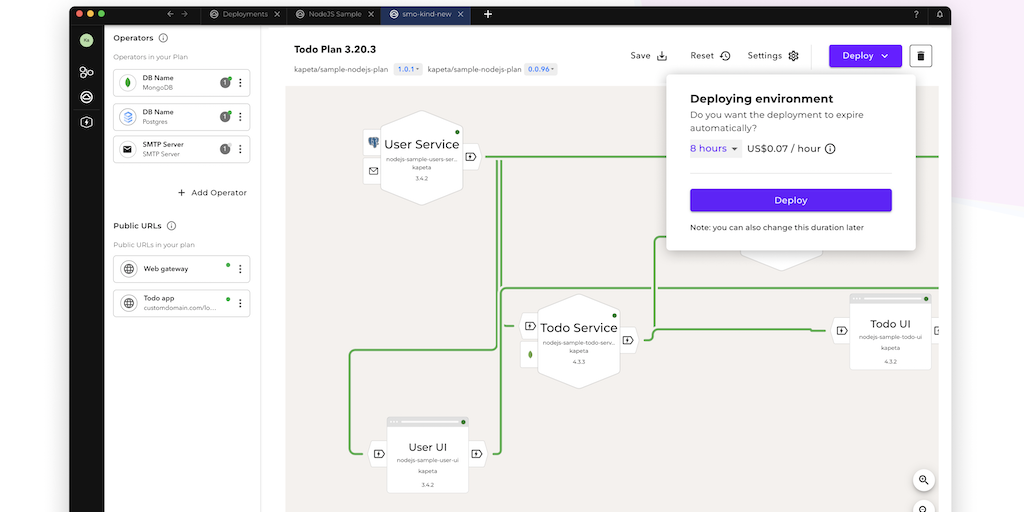Open the notifications bell icon
Image resolution: width=1024 pixels, height=512 pixels.
click(939, 15)
